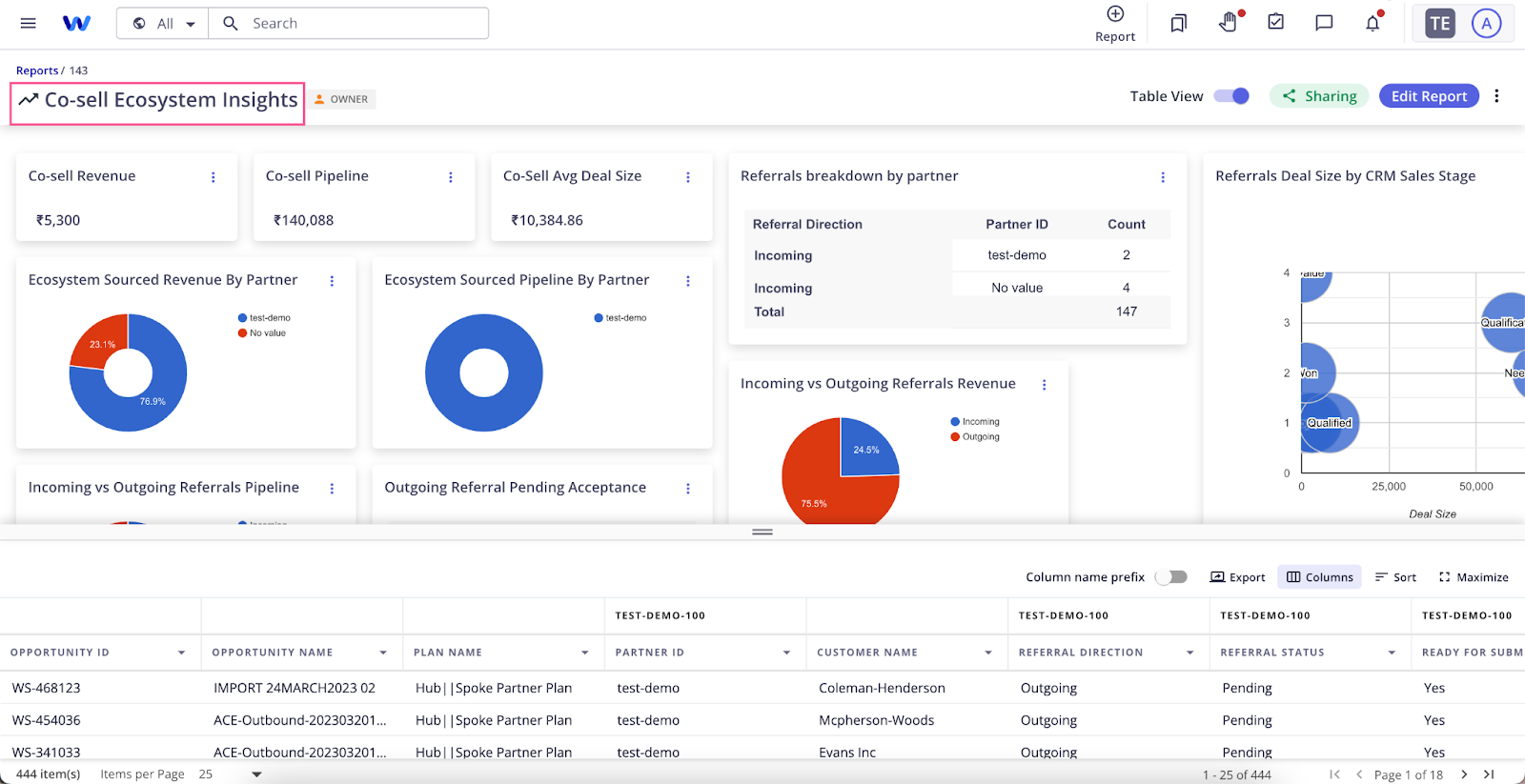Open the bookmarks icon in top bar
1525x784 pixels.
(1179, 23)
